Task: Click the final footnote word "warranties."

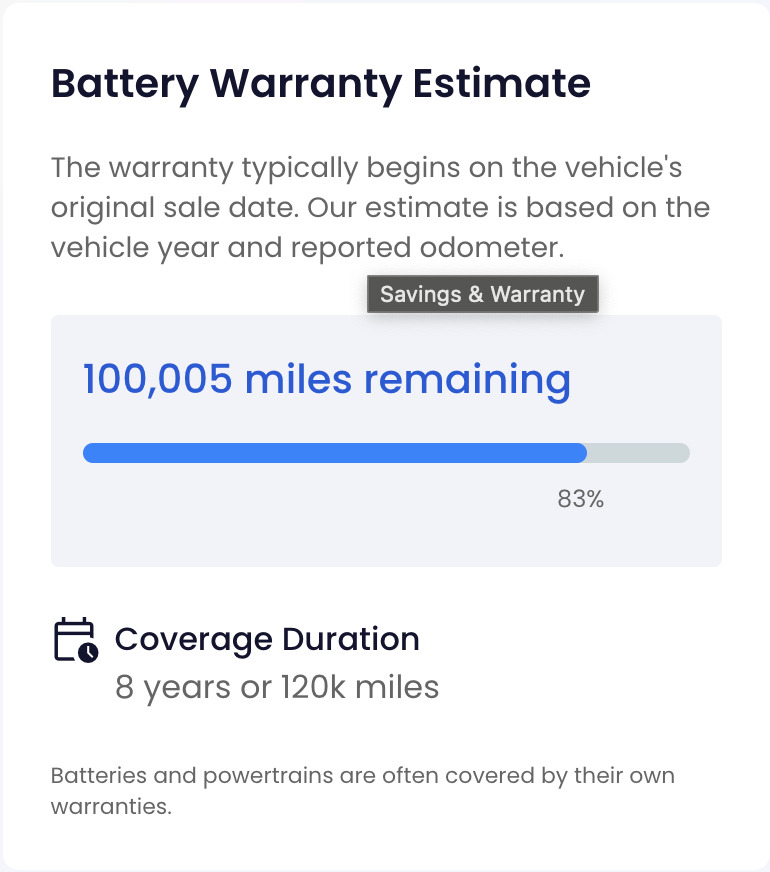Action: [111, 806]
